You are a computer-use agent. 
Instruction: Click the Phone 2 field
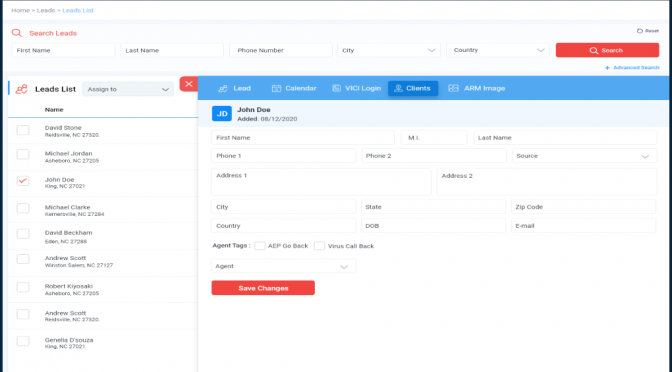pos(434,156)
